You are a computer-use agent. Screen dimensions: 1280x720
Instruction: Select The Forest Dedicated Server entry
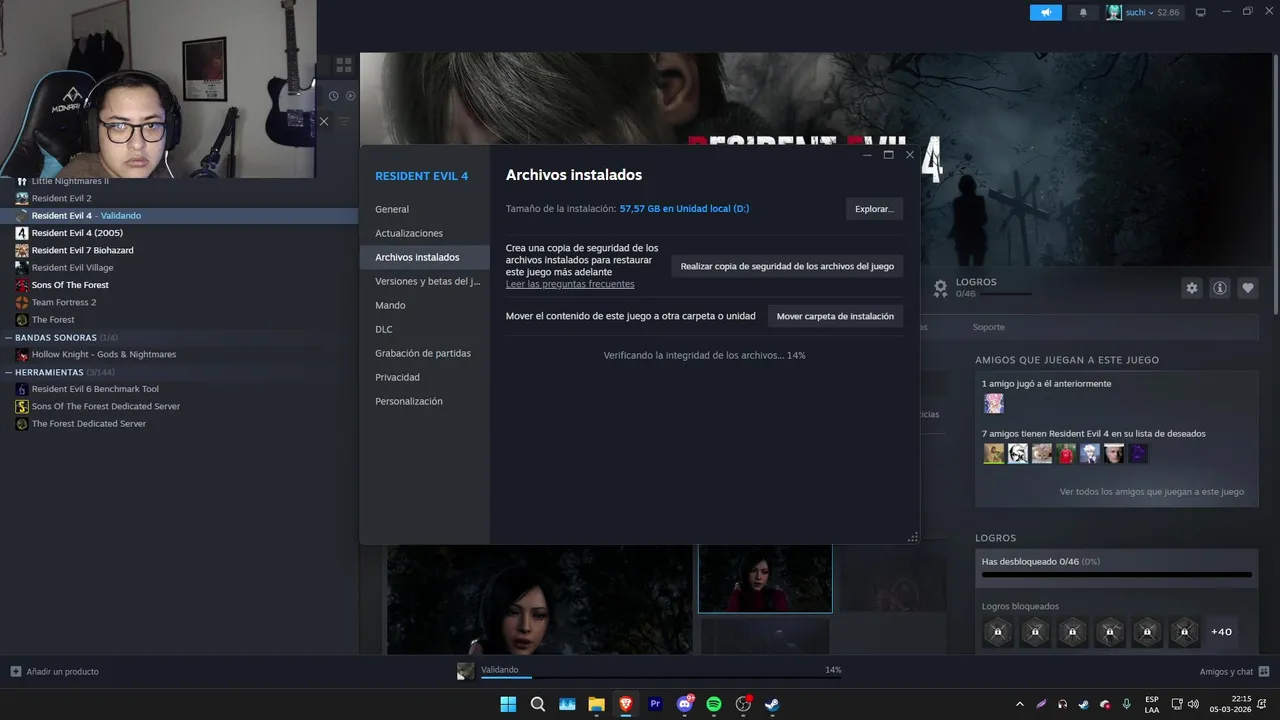click(x=88, y=424)
